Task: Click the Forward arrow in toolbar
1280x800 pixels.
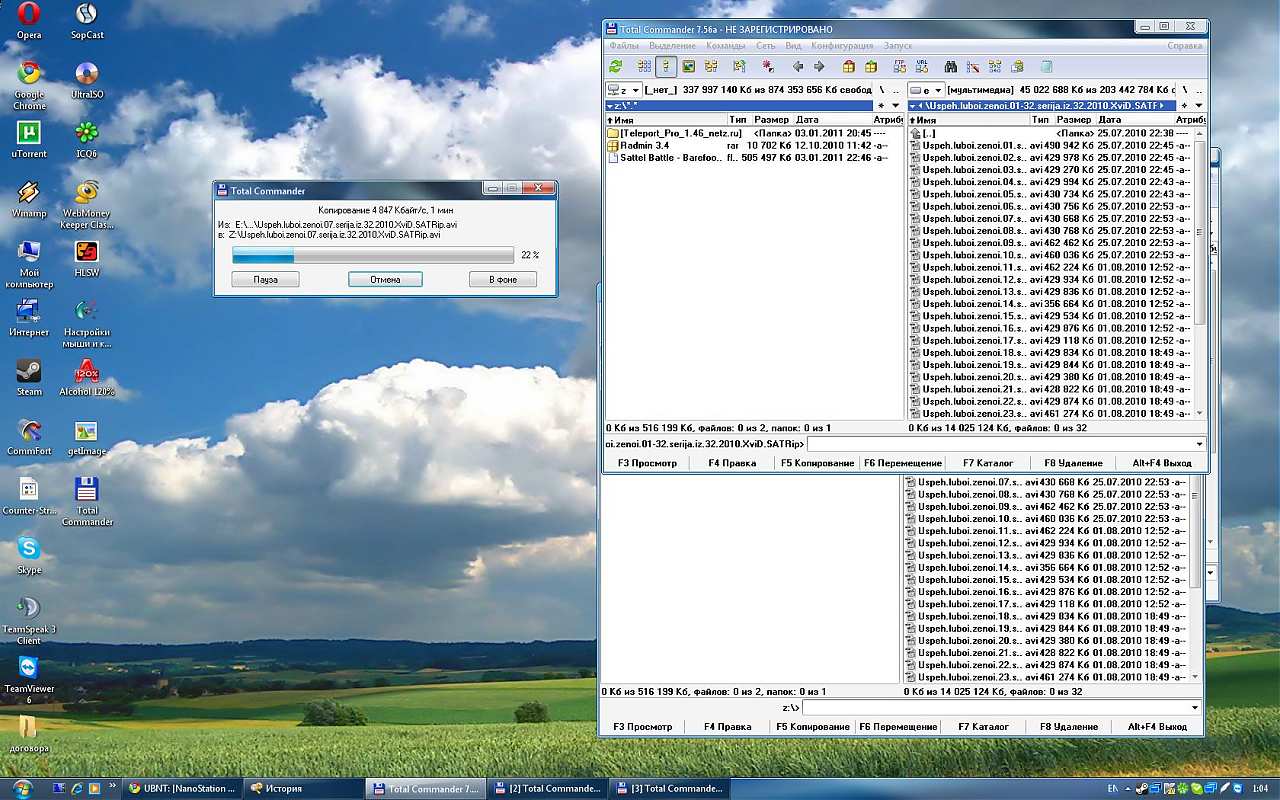Action: point(819,67)
